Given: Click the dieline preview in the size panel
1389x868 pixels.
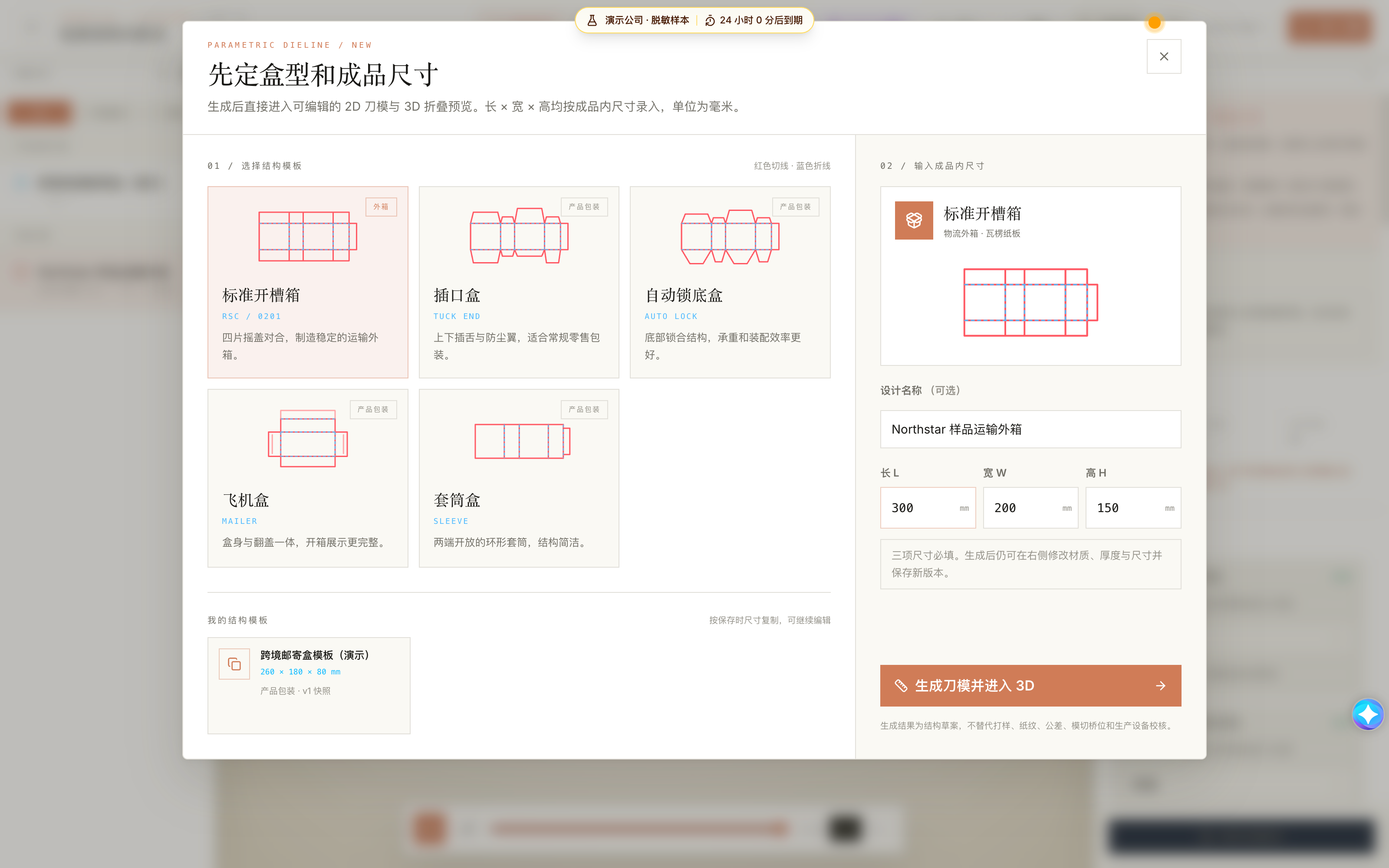Looking at the screenshot, I should click(x=1030, y=302).
